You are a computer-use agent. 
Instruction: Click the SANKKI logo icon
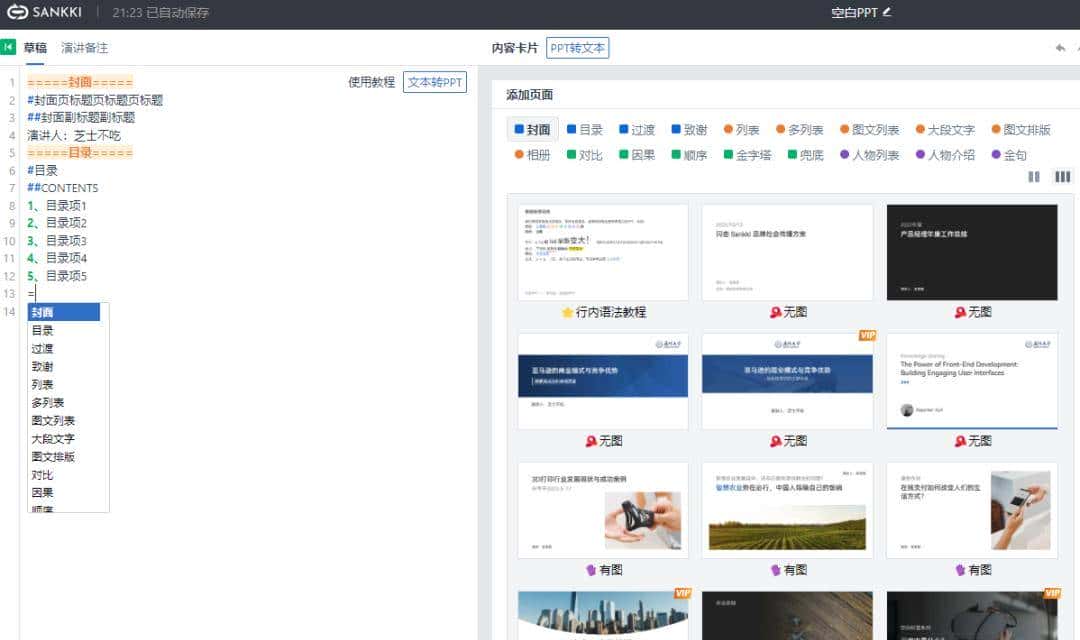(x=17, y=12)
